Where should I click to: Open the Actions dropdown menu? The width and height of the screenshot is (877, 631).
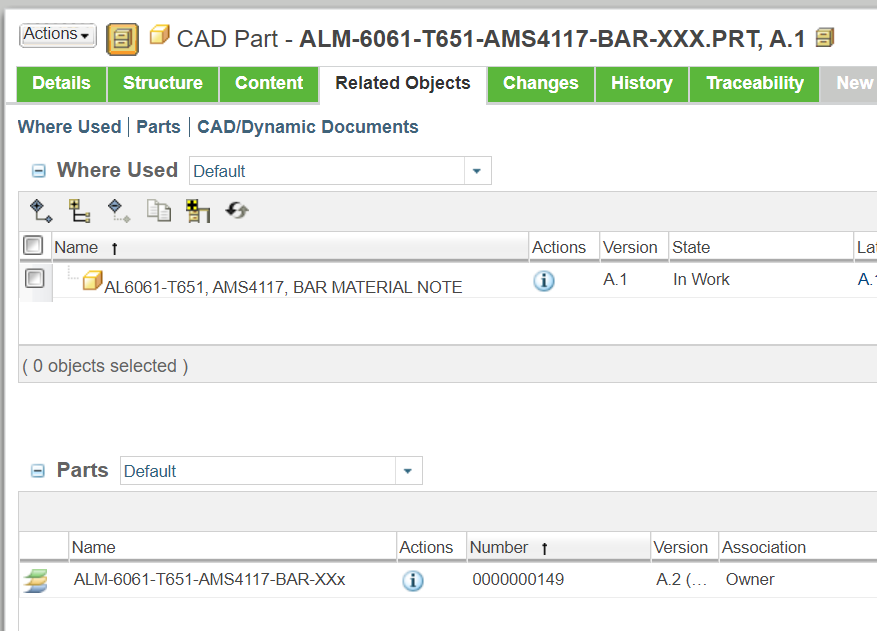click(x=57, y=34)
